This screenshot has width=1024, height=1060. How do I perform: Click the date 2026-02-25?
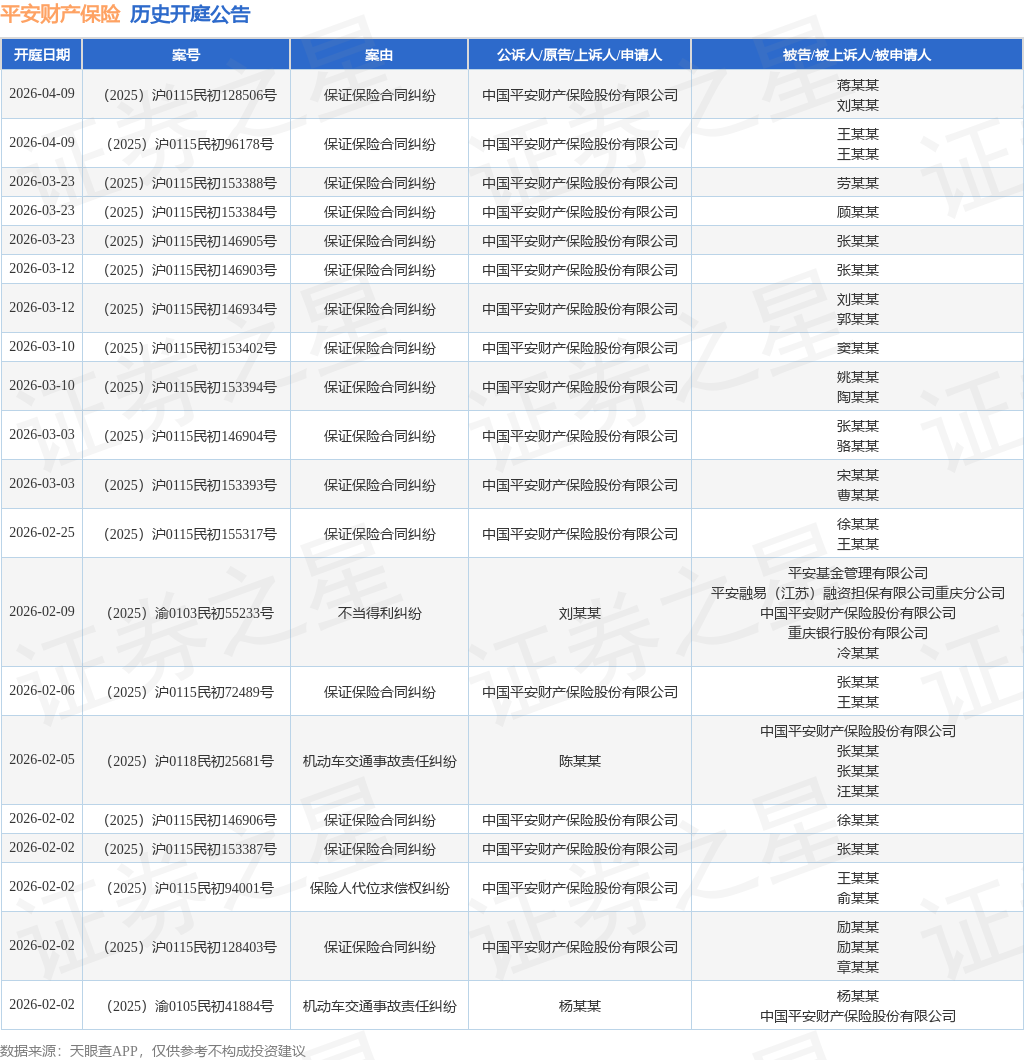[42, 532]
